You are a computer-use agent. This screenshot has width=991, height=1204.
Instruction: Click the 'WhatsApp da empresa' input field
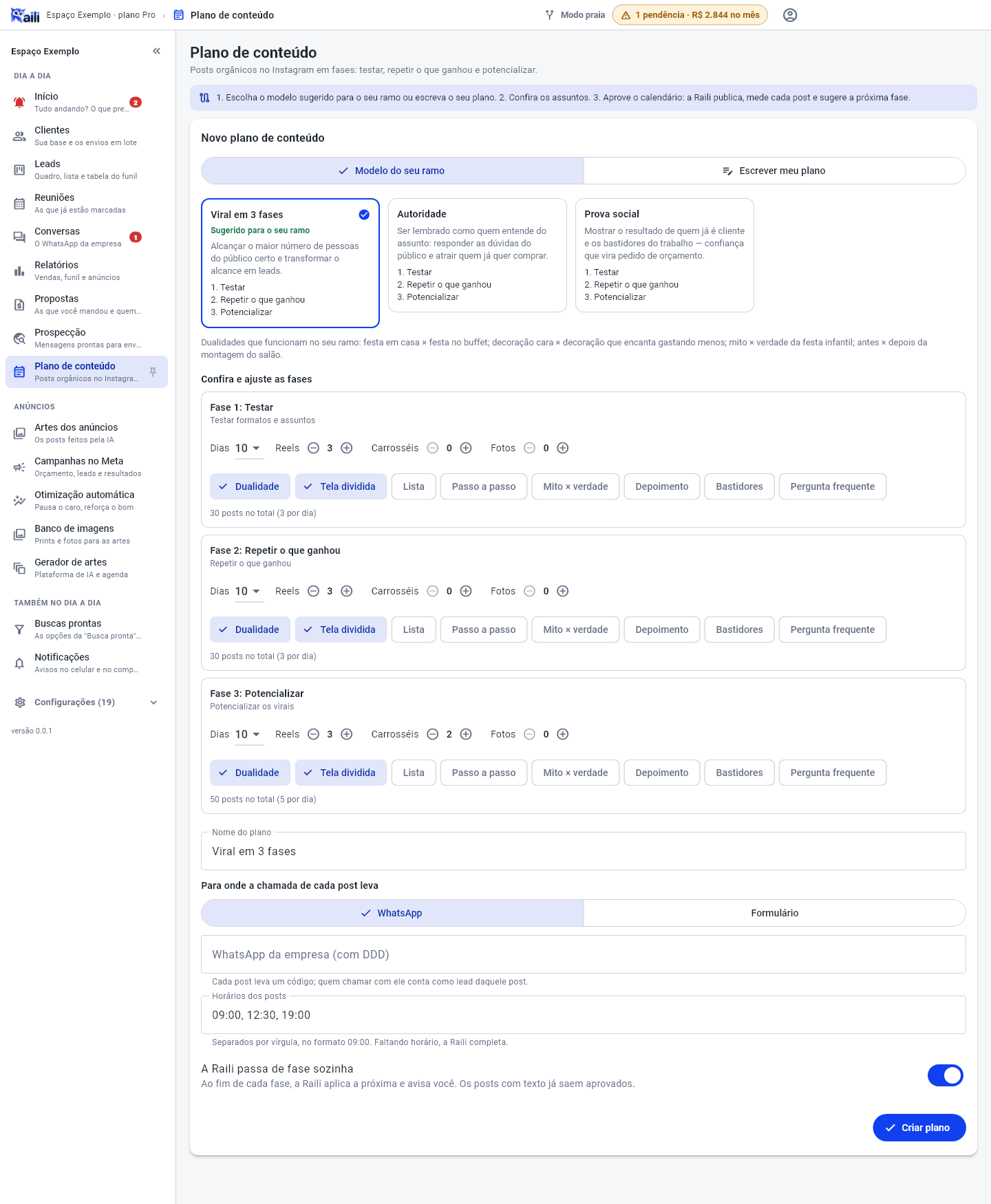click(x=584, y=954)
